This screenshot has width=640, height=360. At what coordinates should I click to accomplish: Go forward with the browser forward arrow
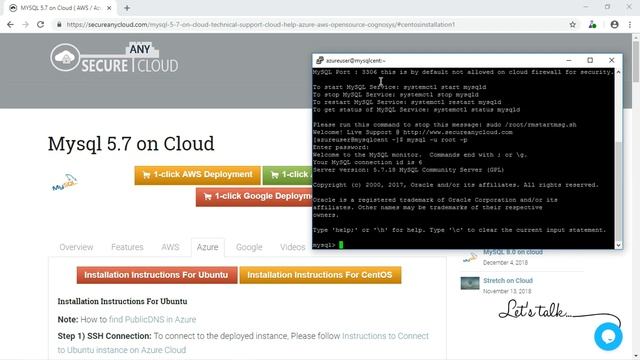(x=25, y=24)
